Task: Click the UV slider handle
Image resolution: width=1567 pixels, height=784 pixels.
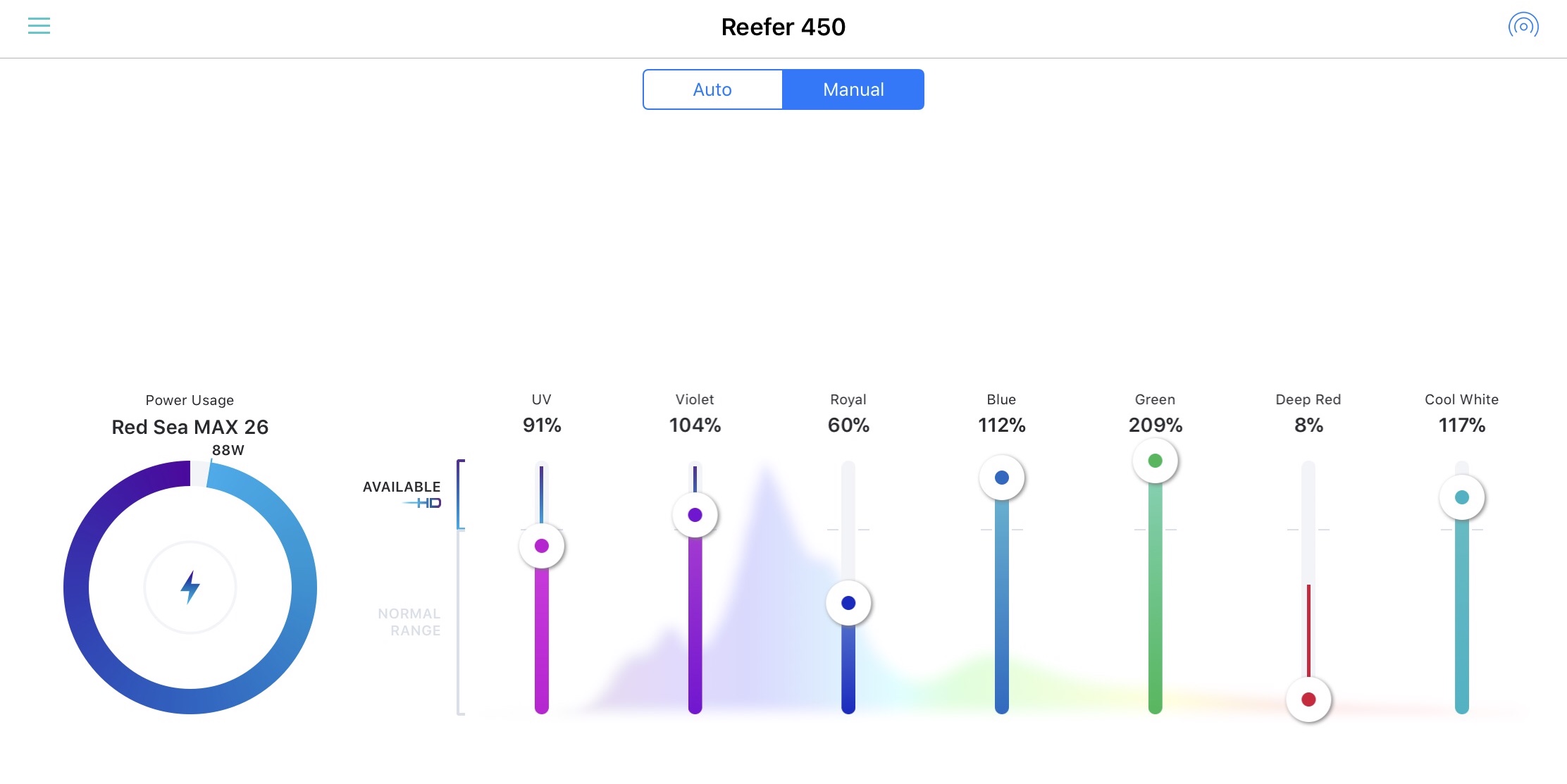Action: click(542, 546)
